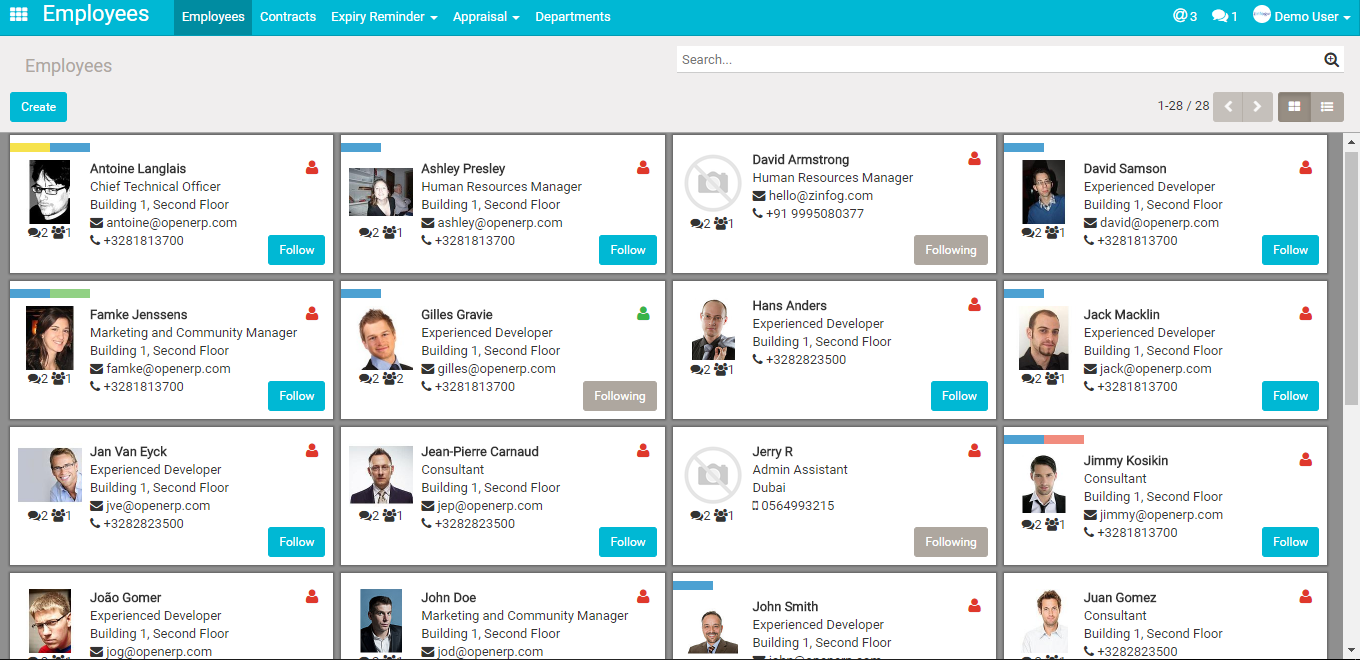Switch to kanban view icon
The image size is (1360, 660).
click(x=1294, y=106)
